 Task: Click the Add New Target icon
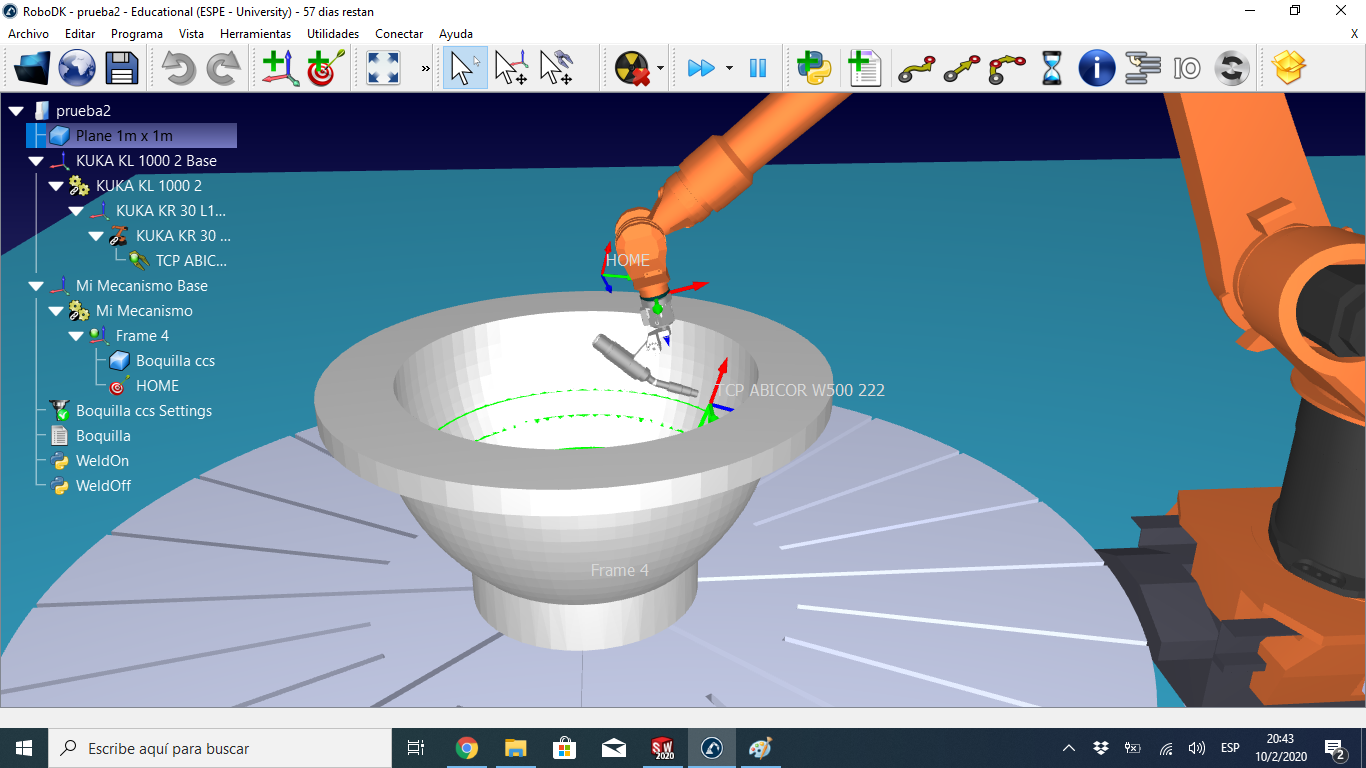tap(325, 68)
